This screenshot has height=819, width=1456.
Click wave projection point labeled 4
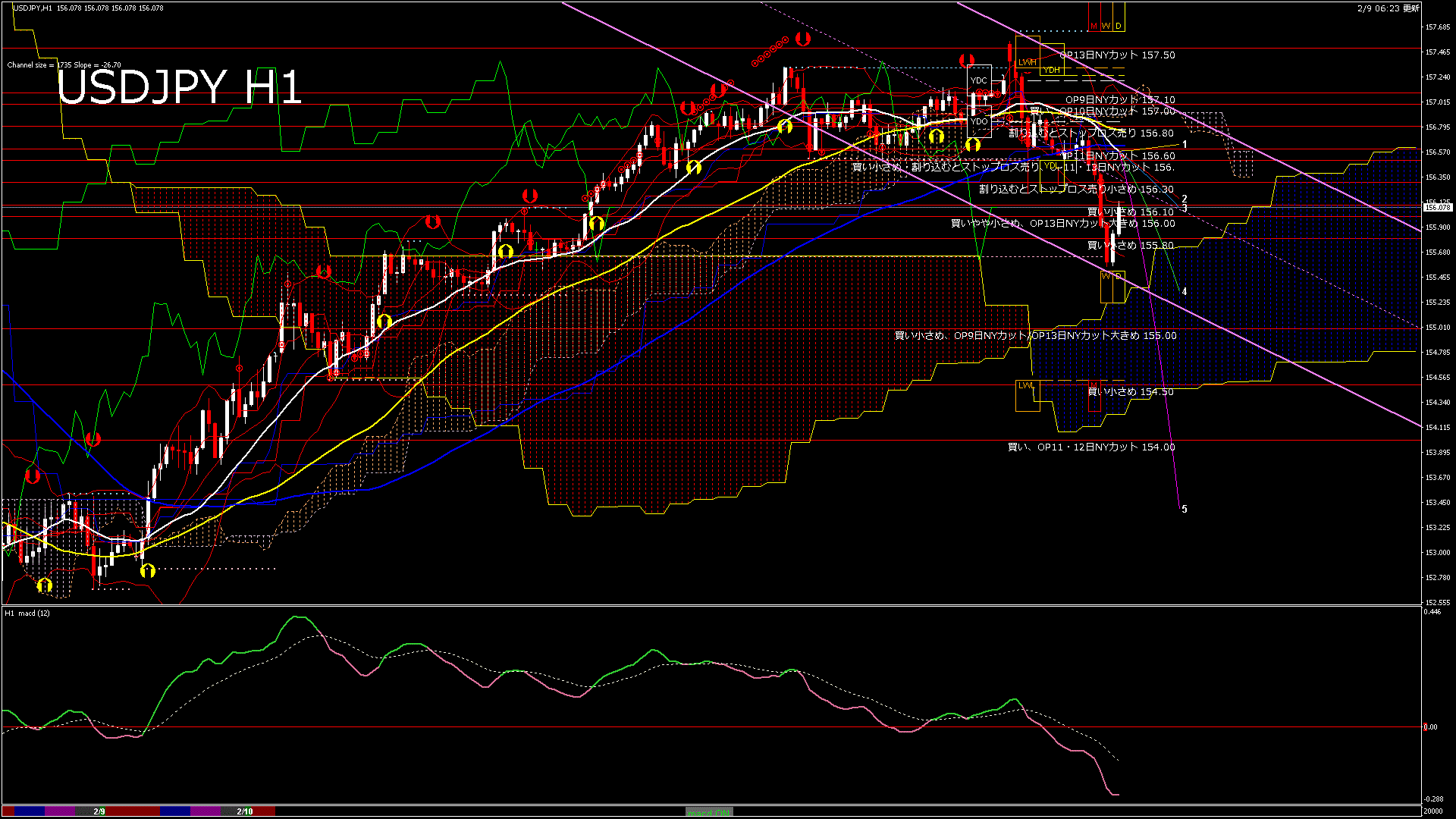point(1185,292)
